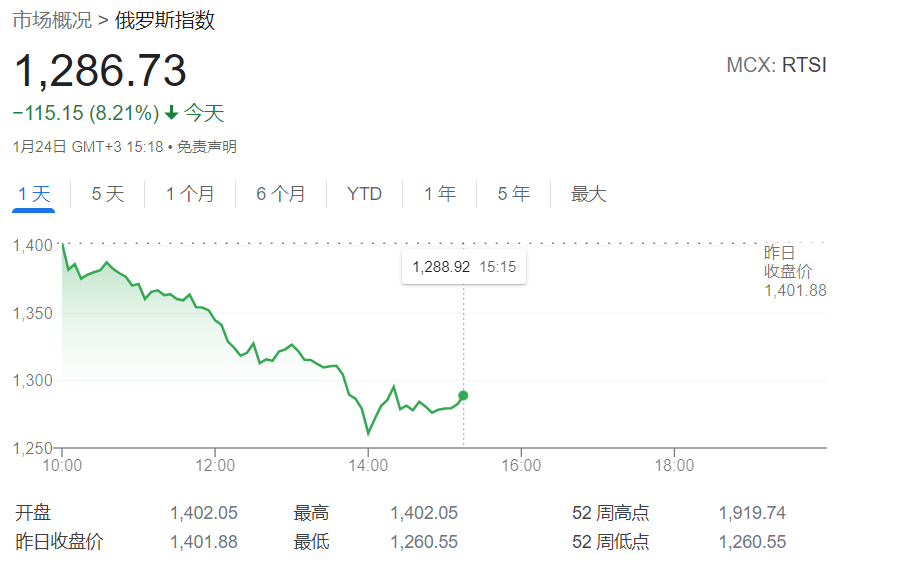Click the 52 周高点 value 1,919.74

[x=752, y=513]
